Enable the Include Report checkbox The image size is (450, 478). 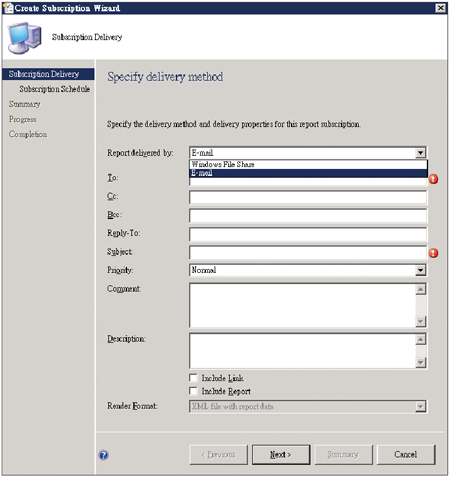click(x=193, y=391)
